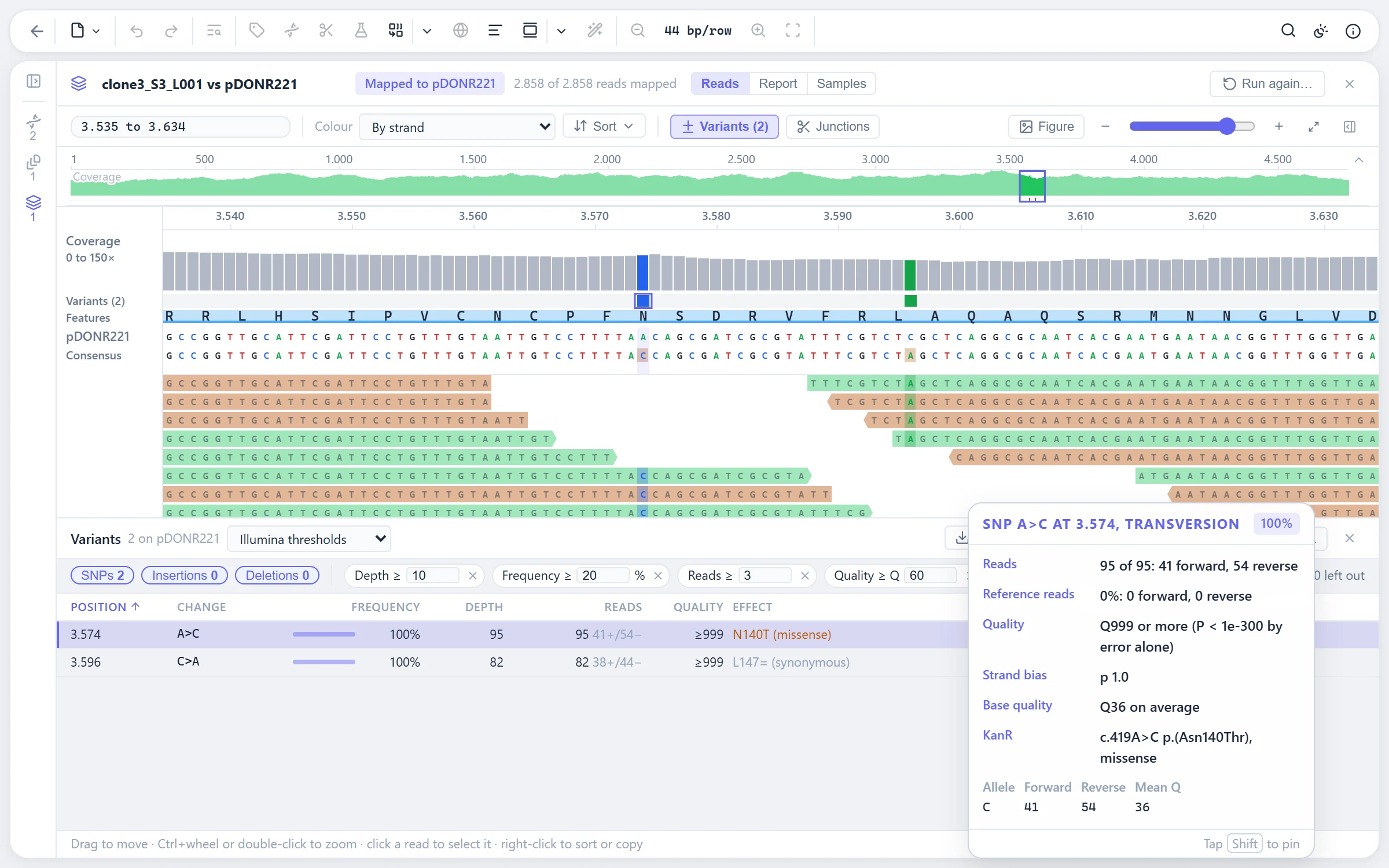
Task: Open the Sort dropdown
Action: (604, 126)
